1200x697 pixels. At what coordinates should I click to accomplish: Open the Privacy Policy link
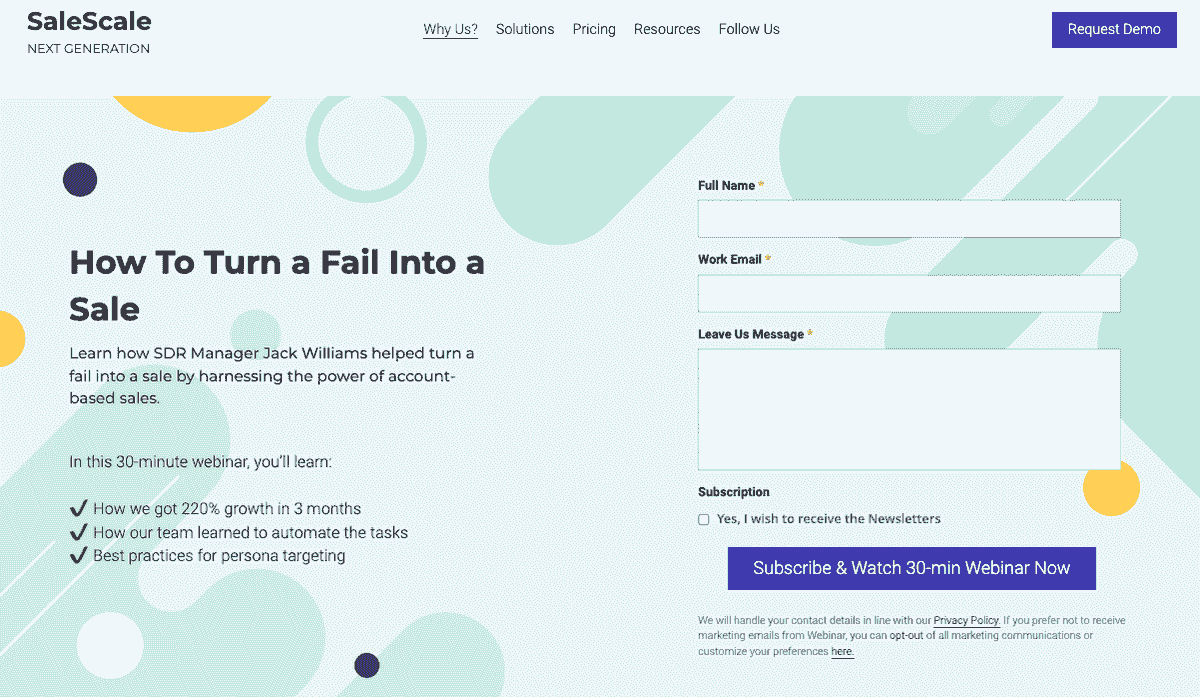click(x=966, y=620)
